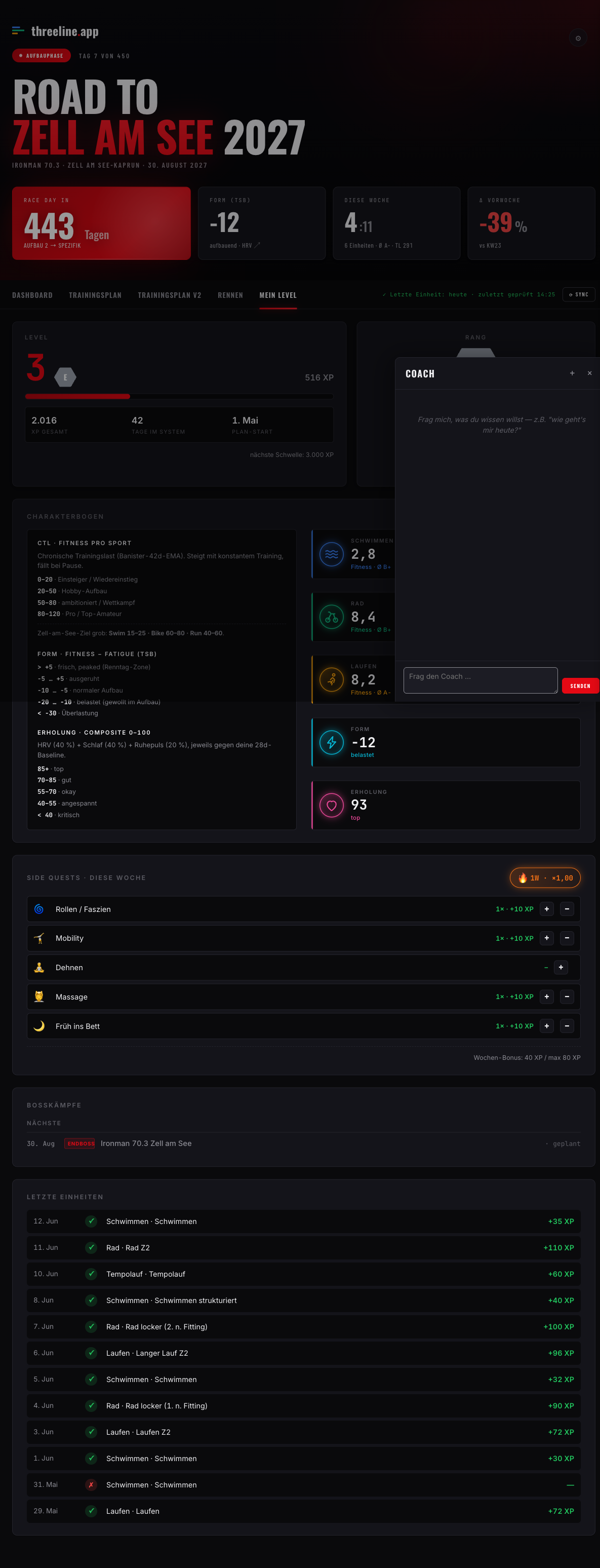The width and height of the screenshot is (600, 1568).
Task: Click the bike Rad icon
Action: 332,617
